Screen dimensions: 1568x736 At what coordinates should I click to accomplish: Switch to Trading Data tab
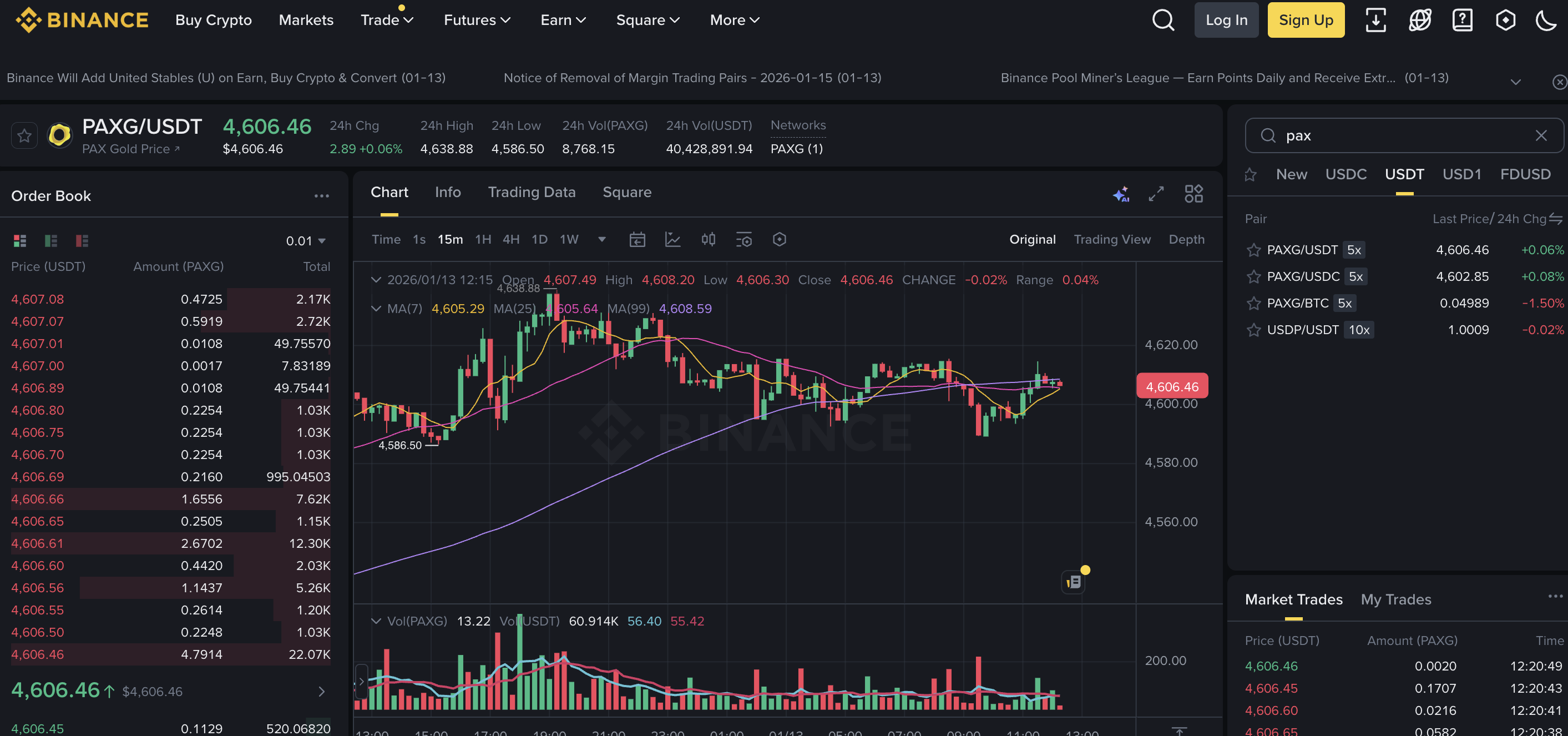(x=532, y=193)
